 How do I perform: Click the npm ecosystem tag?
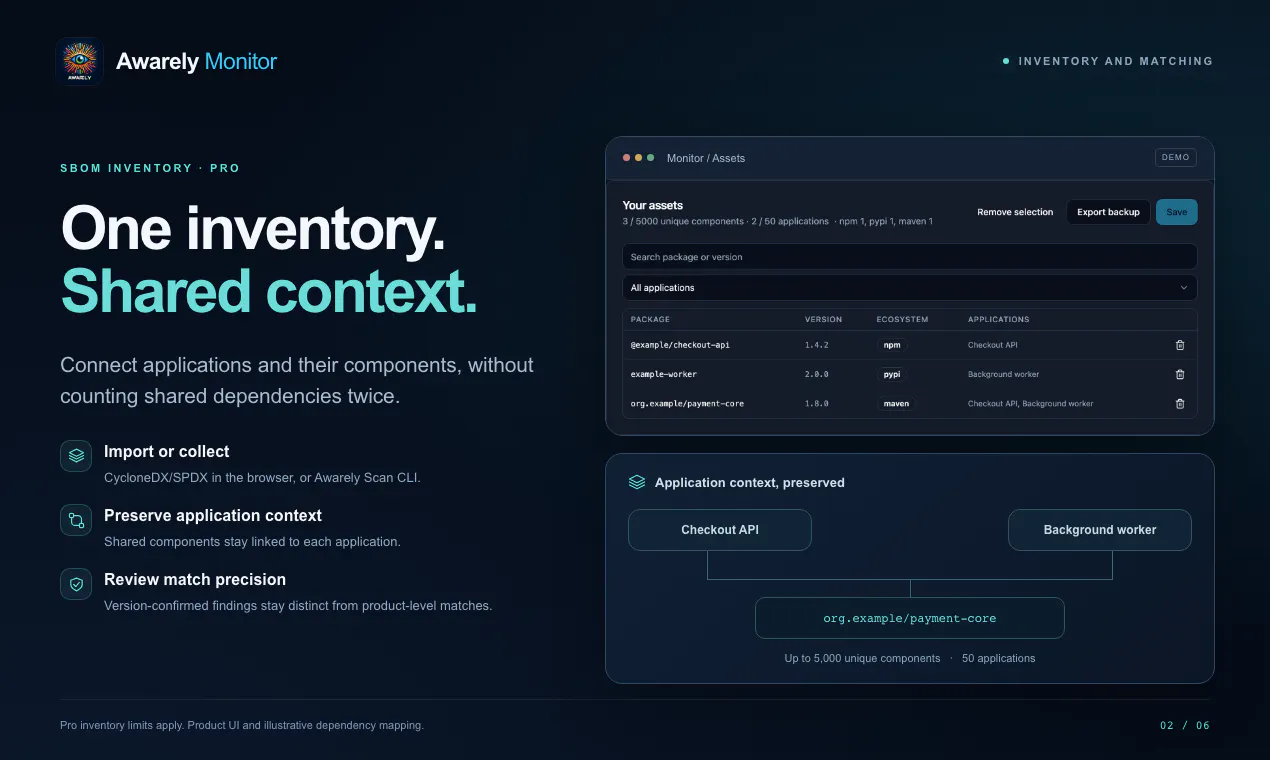tap(892, 345)
